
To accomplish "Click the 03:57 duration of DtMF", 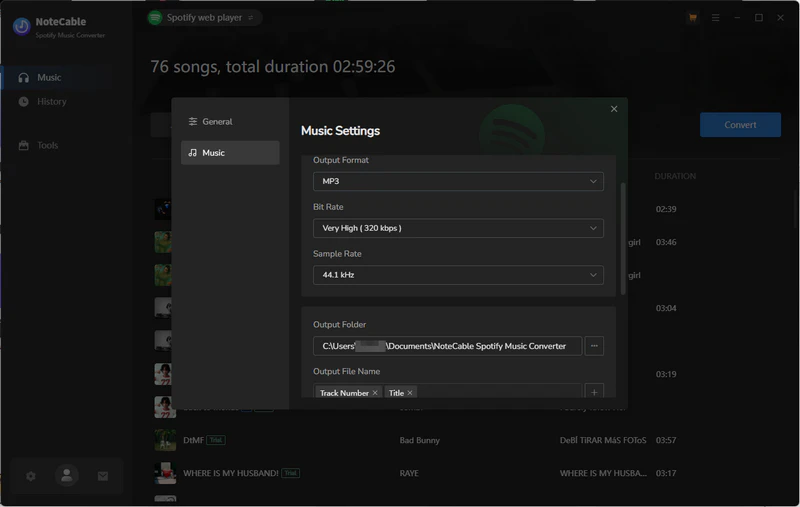I will tap(666, 440).
